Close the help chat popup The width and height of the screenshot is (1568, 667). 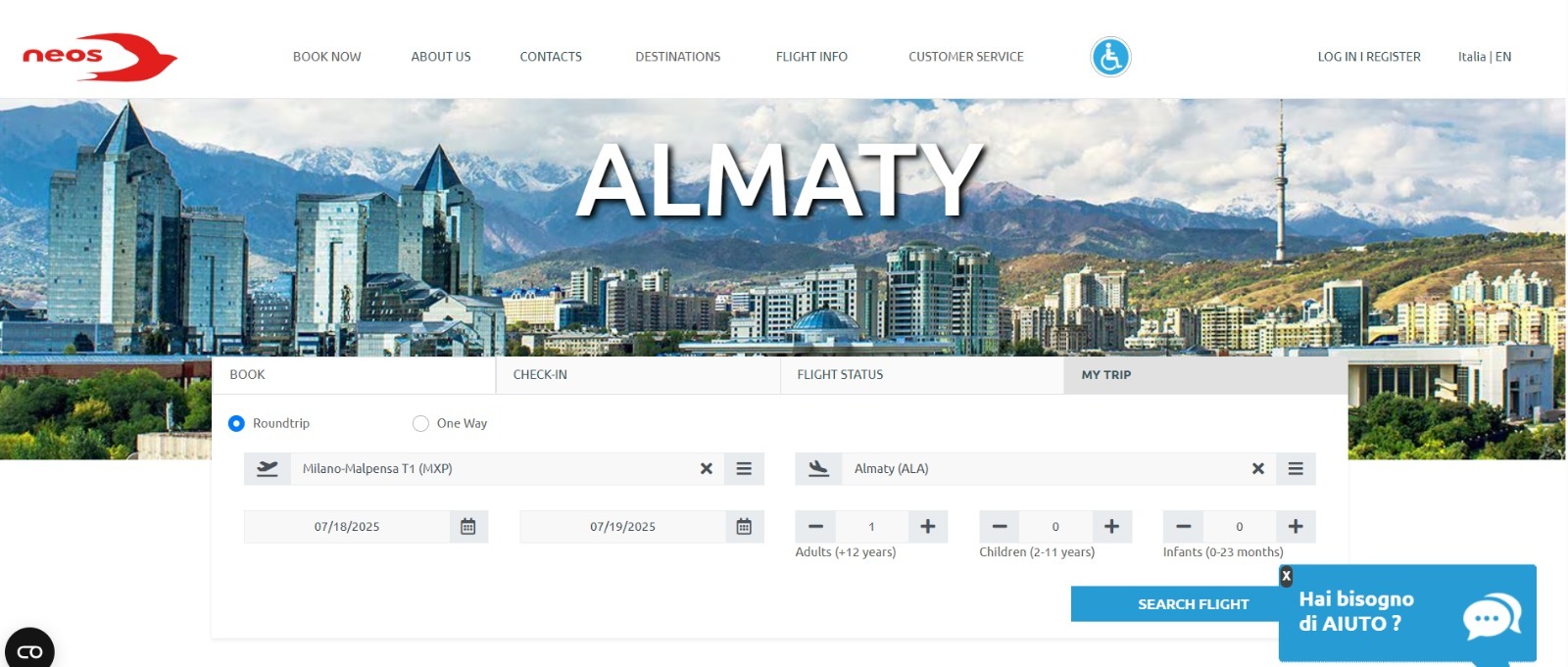point(1287,576)
